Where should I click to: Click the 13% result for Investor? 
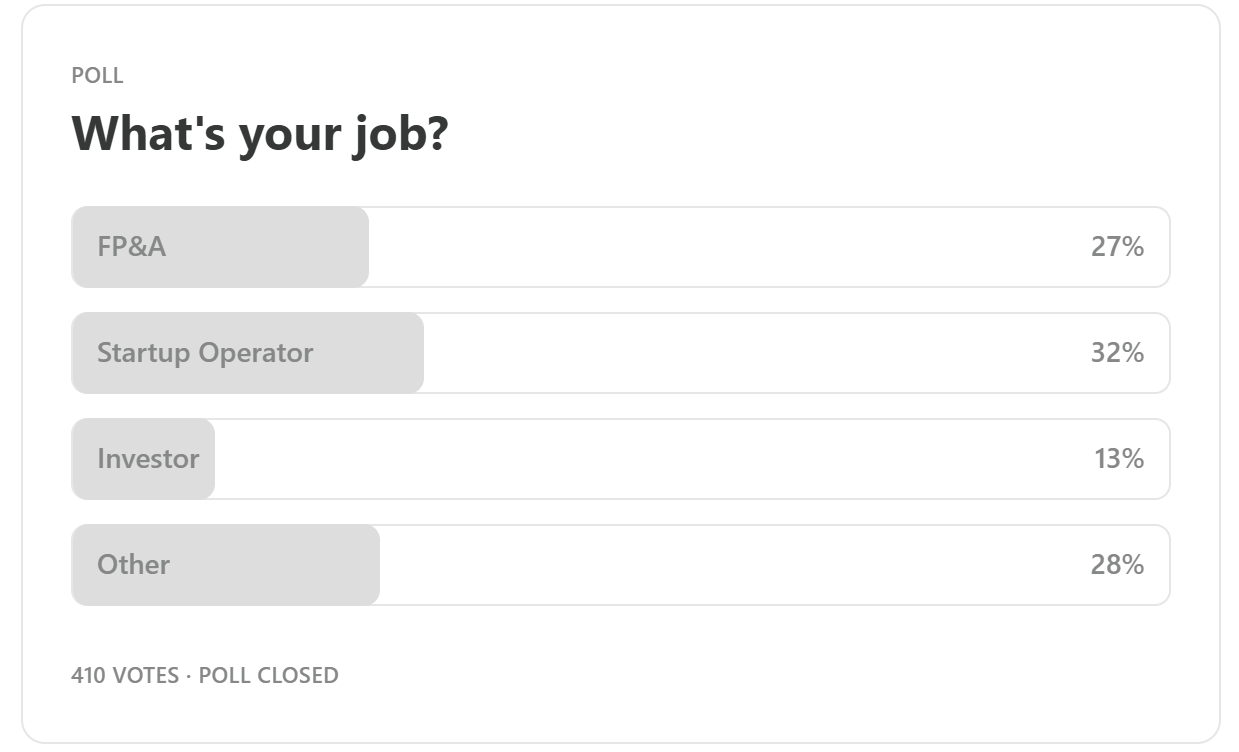coord(1119,459)
